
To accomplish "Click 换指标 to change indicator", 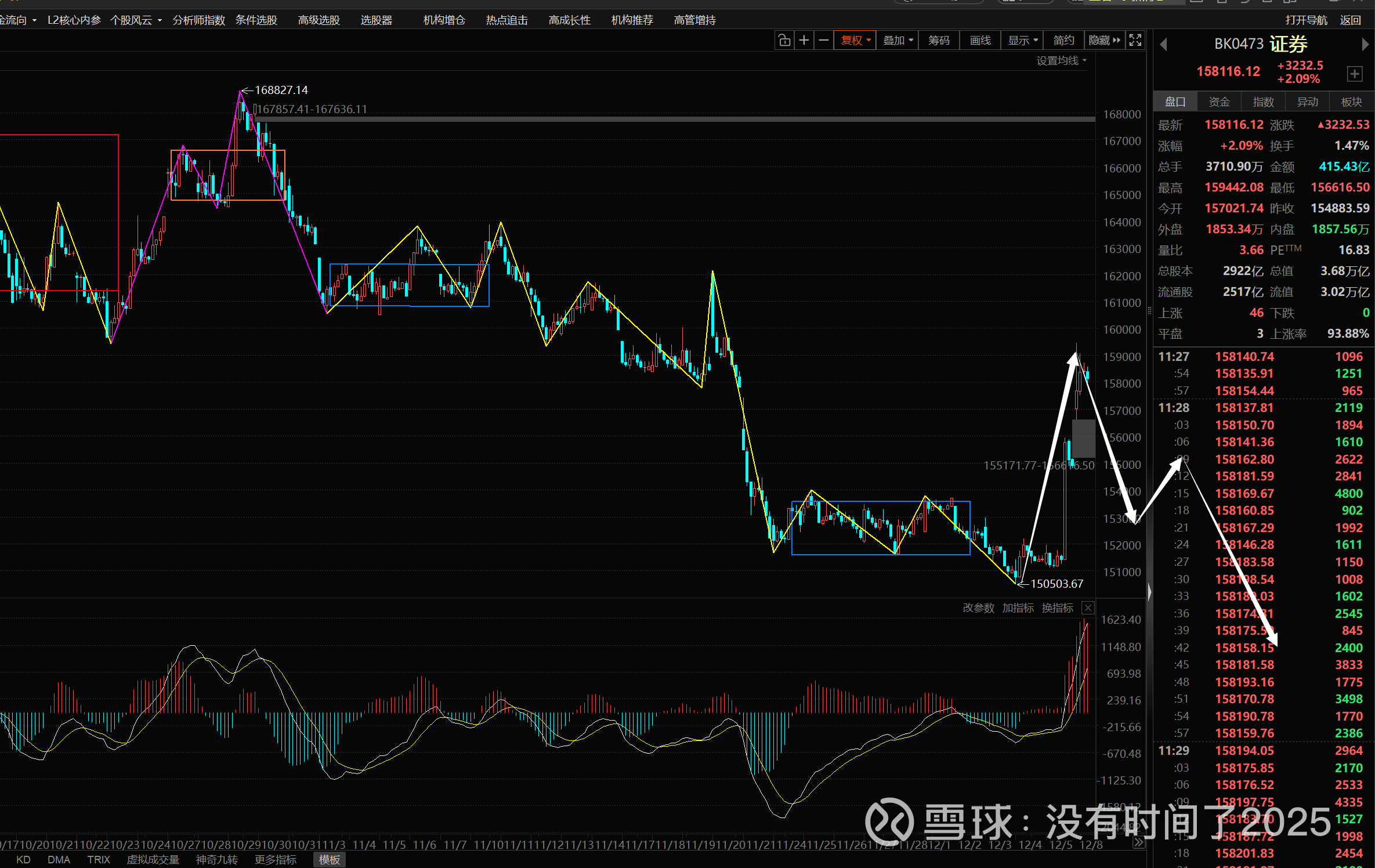I will (1057, 608).
